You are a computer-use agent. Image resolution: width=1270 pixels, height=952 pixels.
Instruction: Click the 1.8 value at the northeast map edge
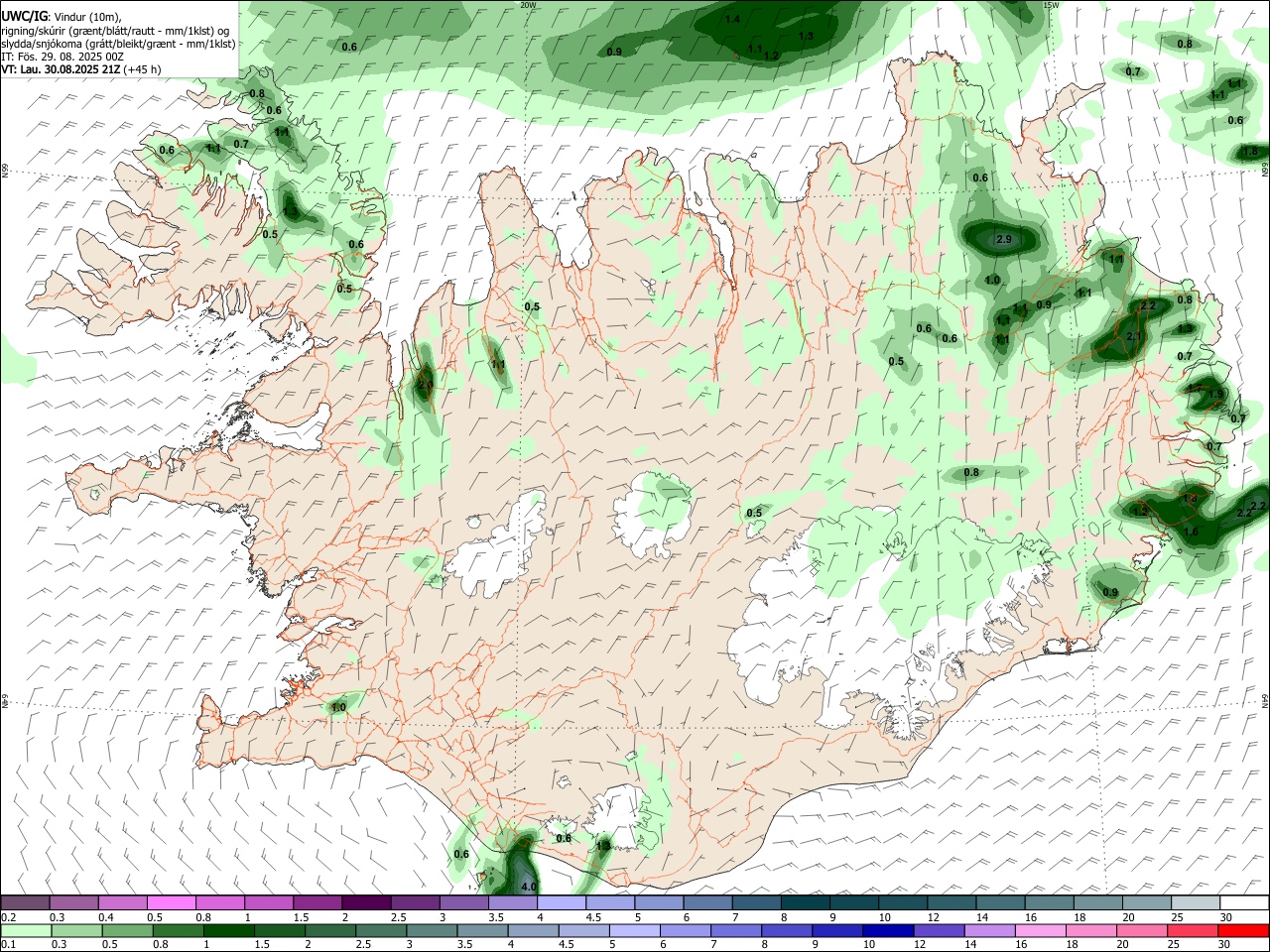click(x=1250, y=152)
